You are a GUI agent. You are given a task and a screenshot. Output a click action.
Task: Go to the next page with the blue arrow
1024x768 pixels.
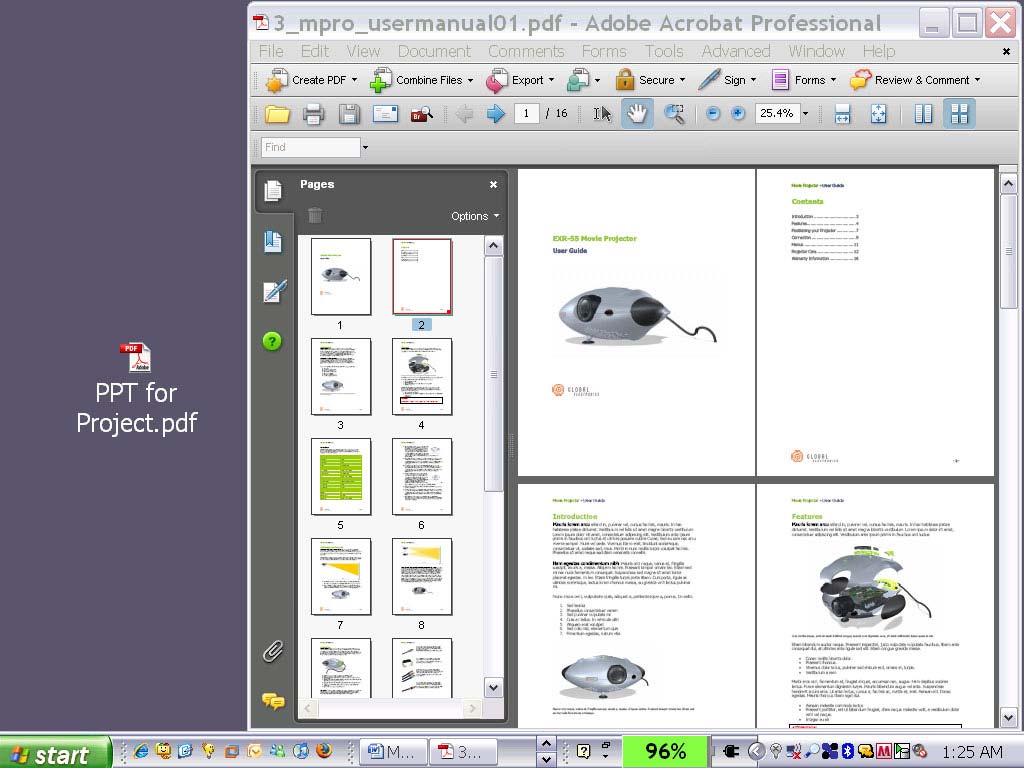tap(495, 114)
